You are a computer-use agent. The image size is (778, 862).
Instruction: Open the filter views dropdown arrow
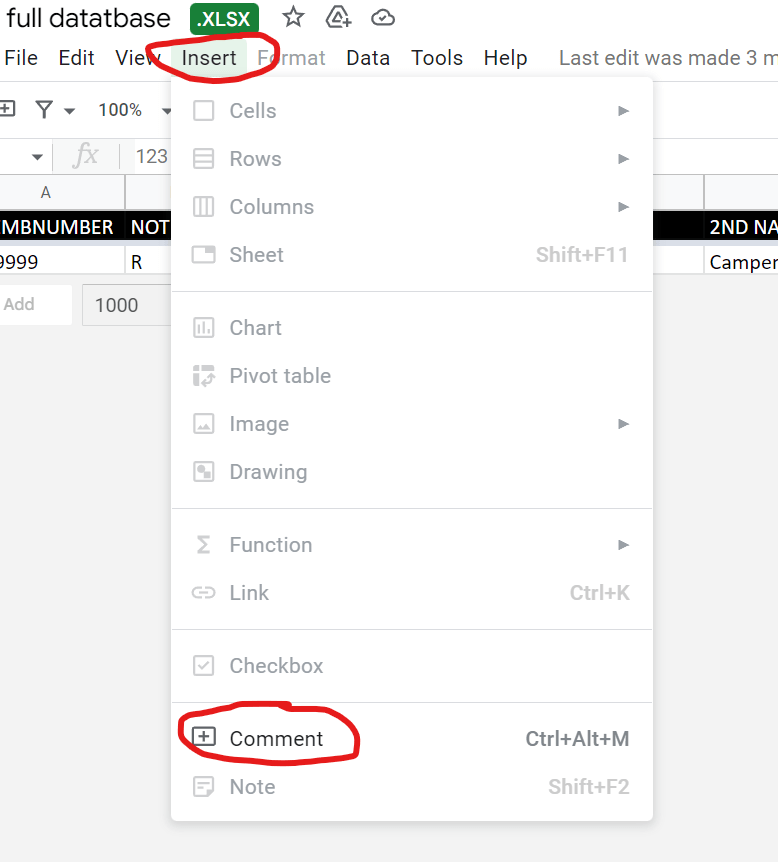[x=69, y=110]
